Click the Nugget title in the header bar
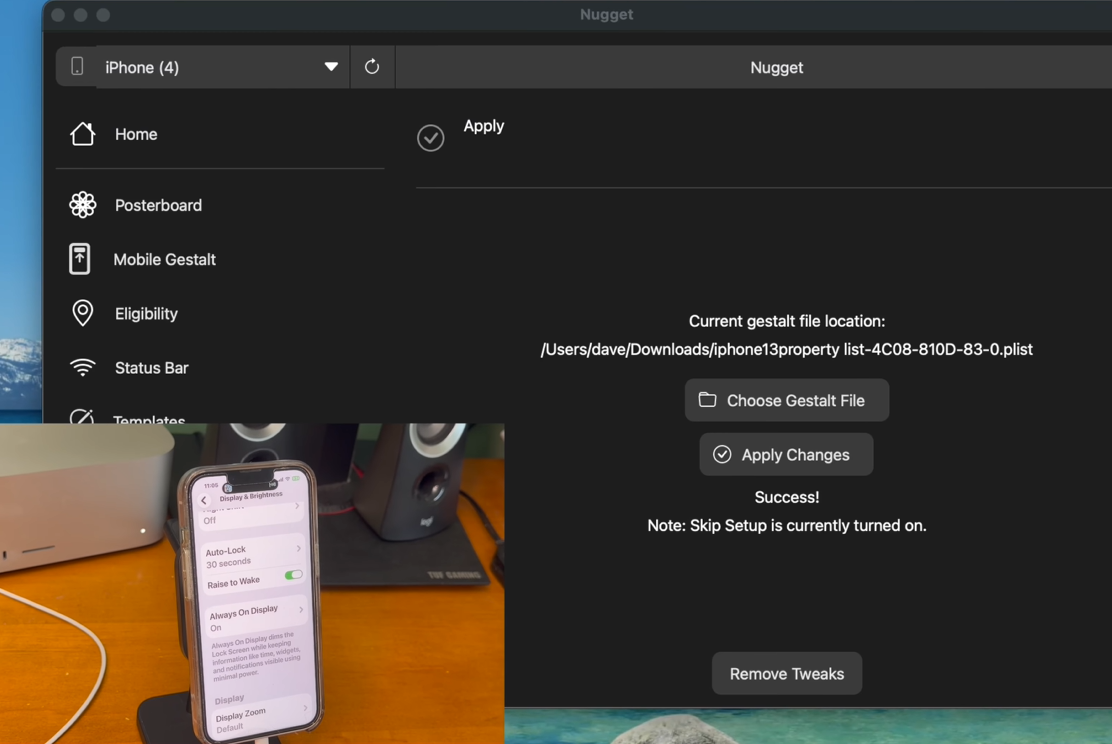The width and height of the screenshot is (1112, 744). (x=777, y=67)
